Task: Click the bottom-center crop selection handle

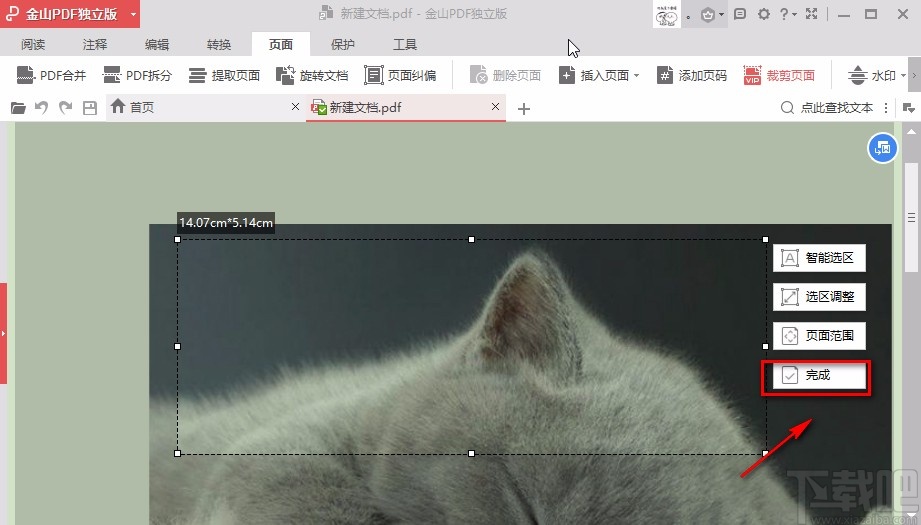Action: 471,453
